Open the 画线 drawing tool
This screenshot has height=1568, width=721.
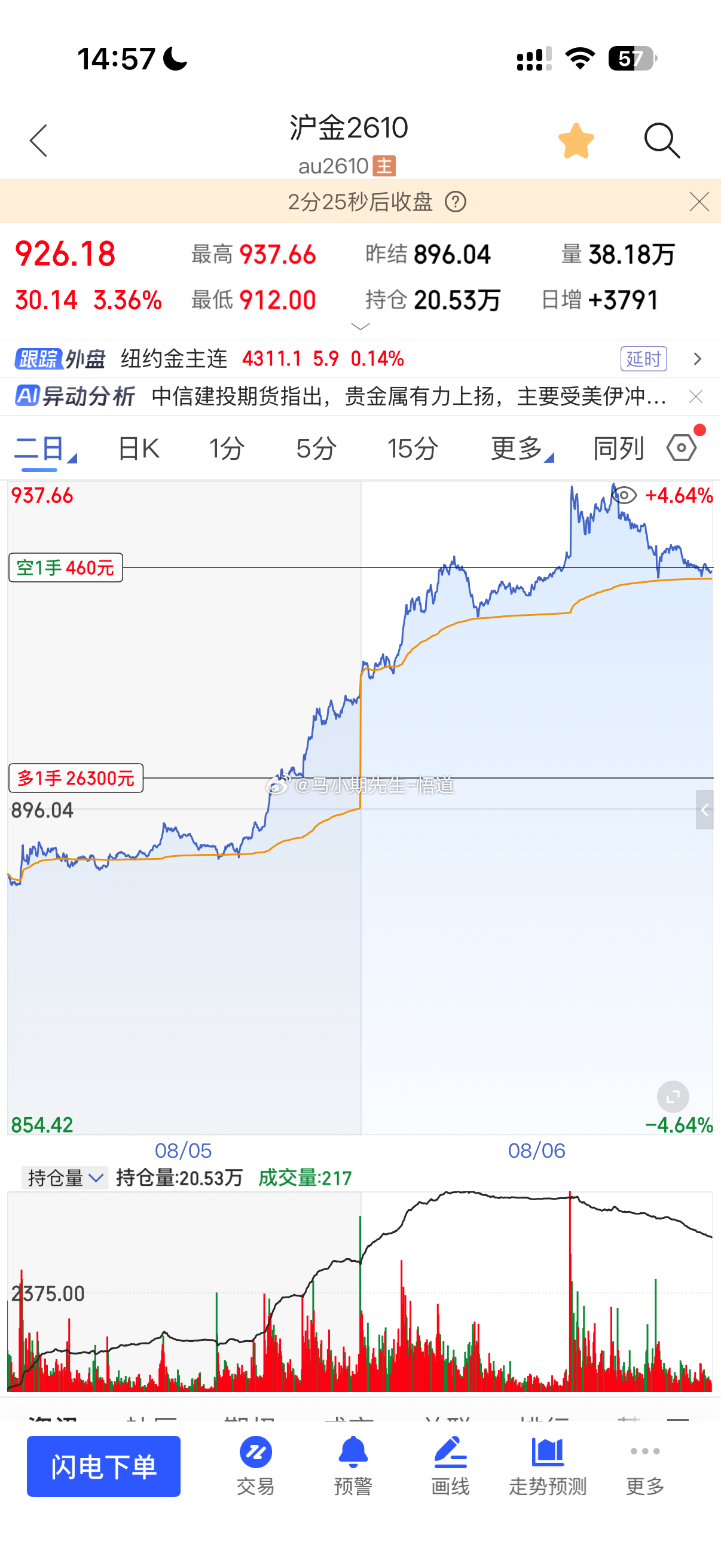(450, 1466)
